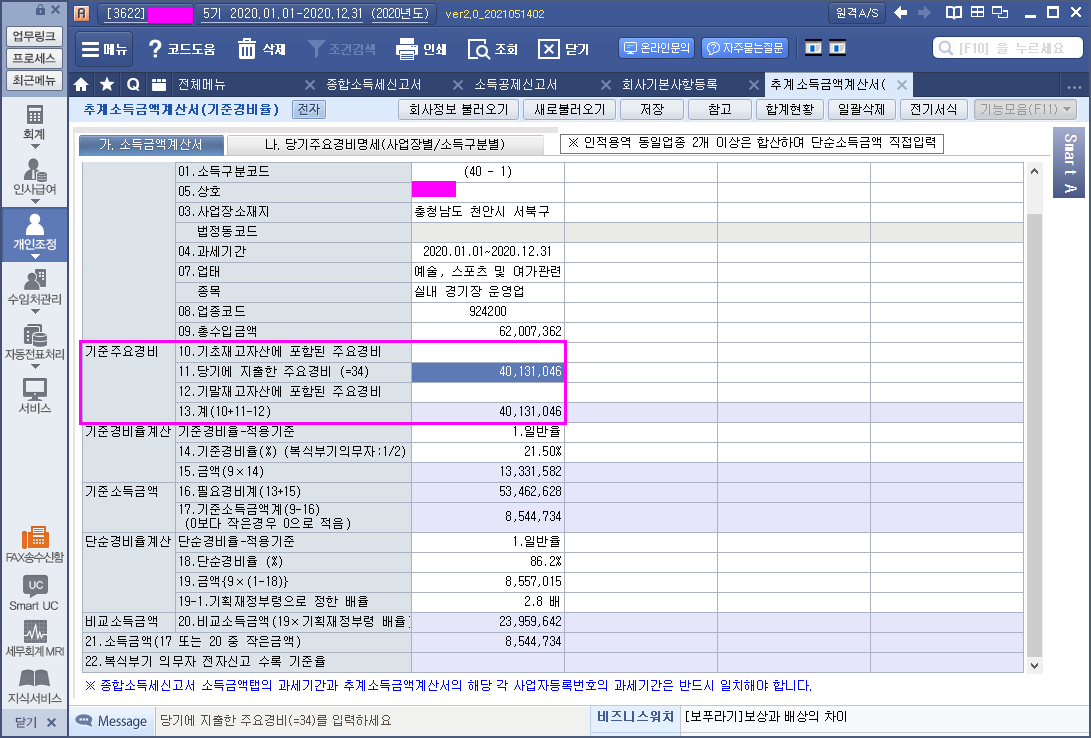Viewport: 1091px width, 738px height.
Task: Open the main 메뉴 hamburger menu
Action: point(103,49)
